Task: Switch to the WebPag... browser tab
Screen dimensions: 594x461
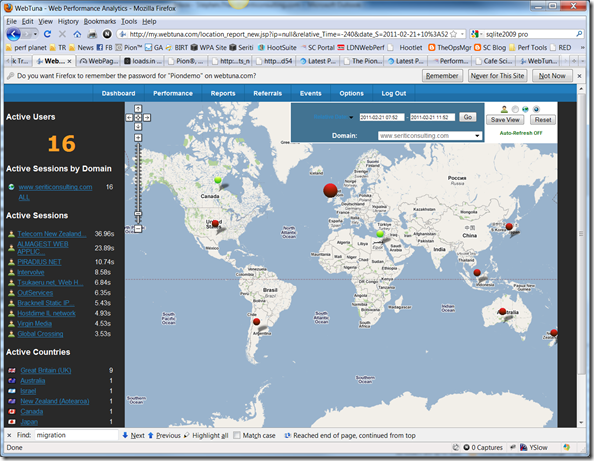Action: click(98, 61)
